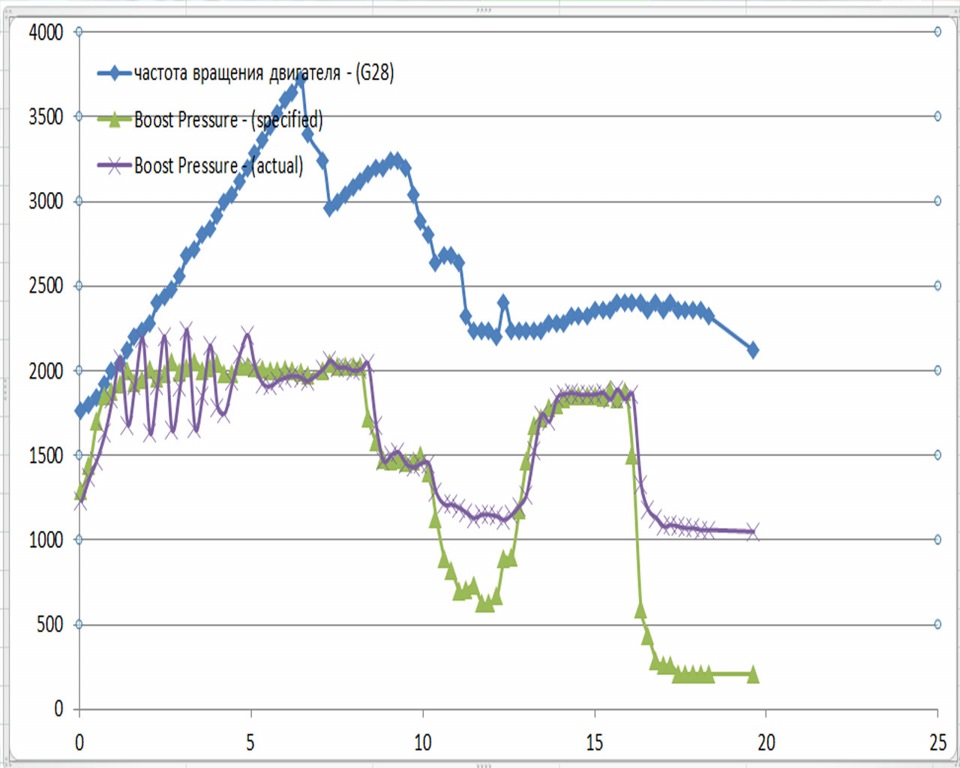This screenshot has width=960, height=768.
Task: Click the last green triangle marker of specified boost
Action: point(752,675)
